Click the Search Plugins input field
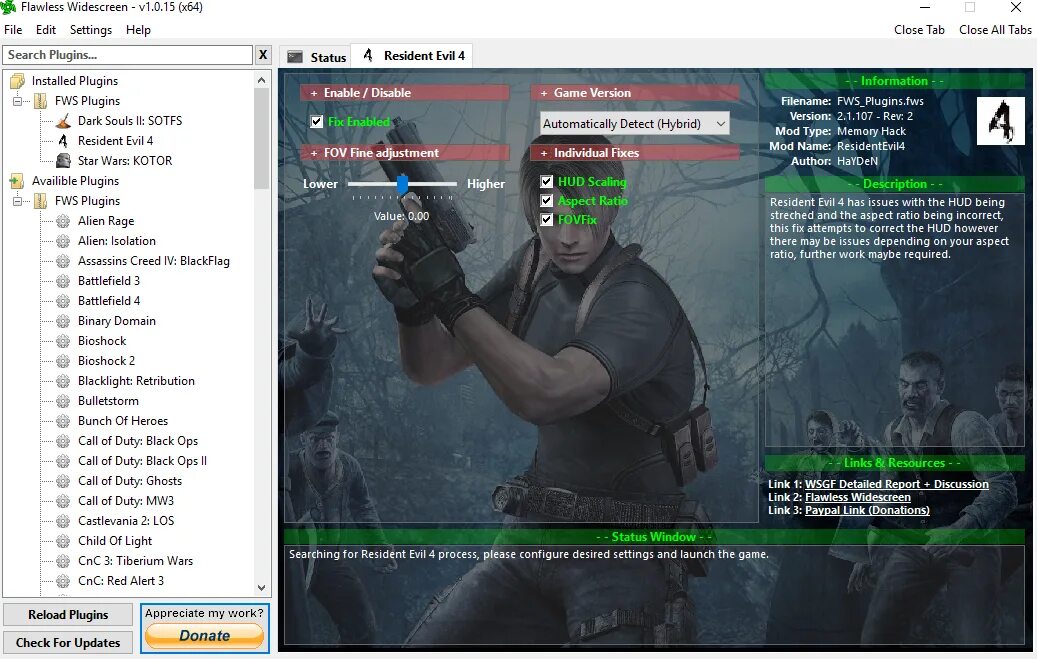The image size is (1037, 659). point(128,55)
